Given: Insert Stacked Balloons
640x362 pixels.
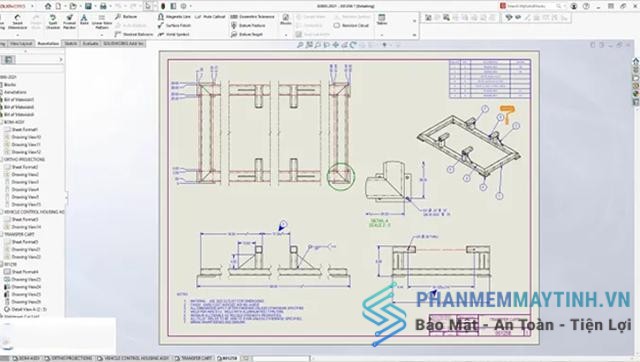Looking at the screenshot, I should point(134,34).
